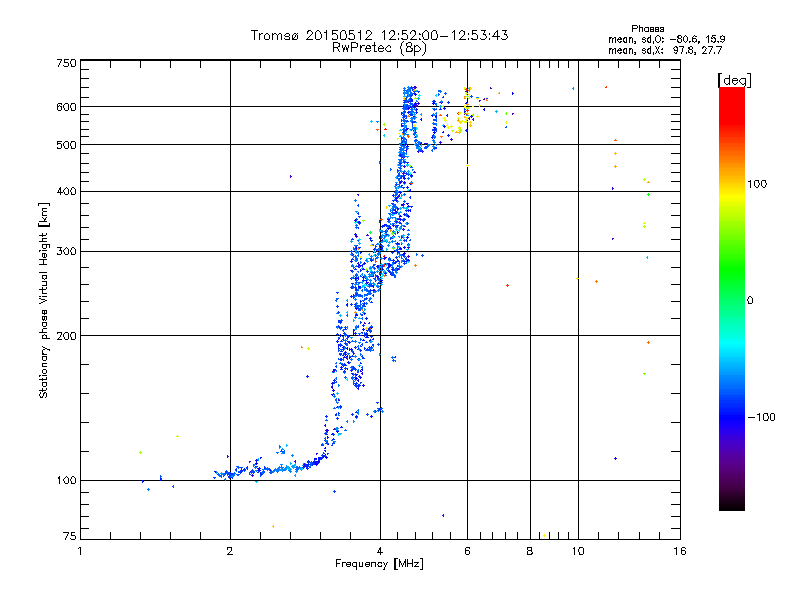This screenshot has height=600, width=800.
Task: Click the y-axis tick label '750'
Action: coord(66,63)
